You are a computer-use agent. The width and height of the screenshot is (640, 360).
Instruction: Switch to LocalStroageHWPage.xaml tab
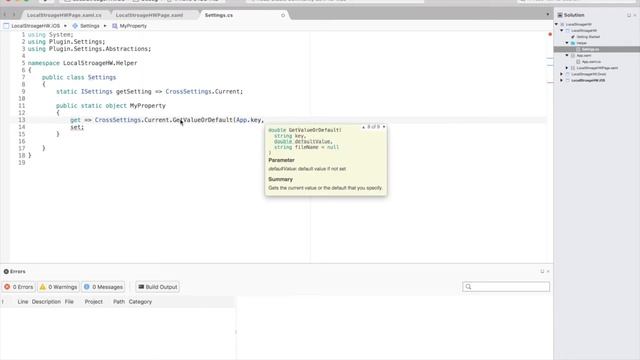(149, 15)
